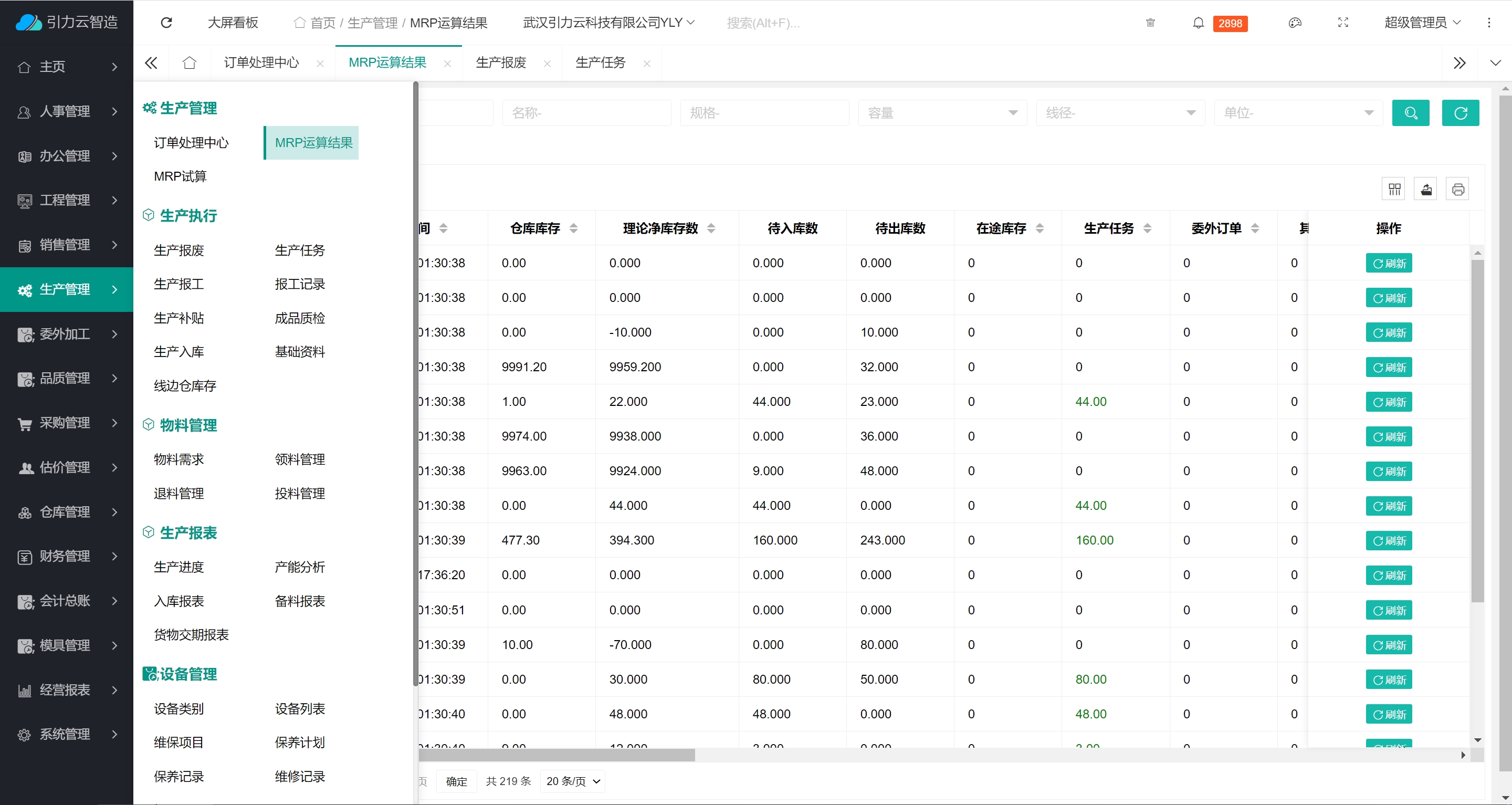Click the green search magnifier button
The image size is (1512, 805).
[x=1411, y=113]
